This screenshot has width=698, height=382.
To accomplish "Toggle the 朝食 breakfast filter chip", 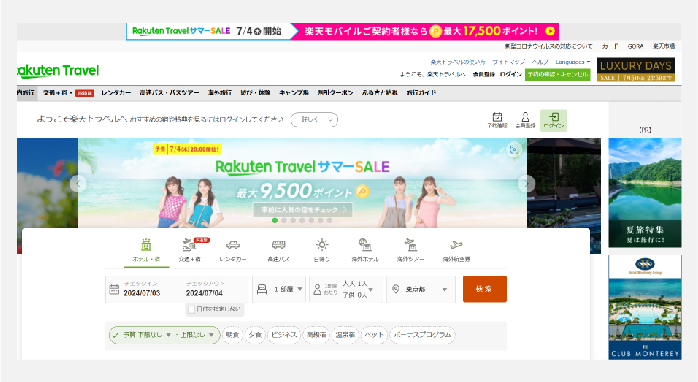I will (232, 335).
